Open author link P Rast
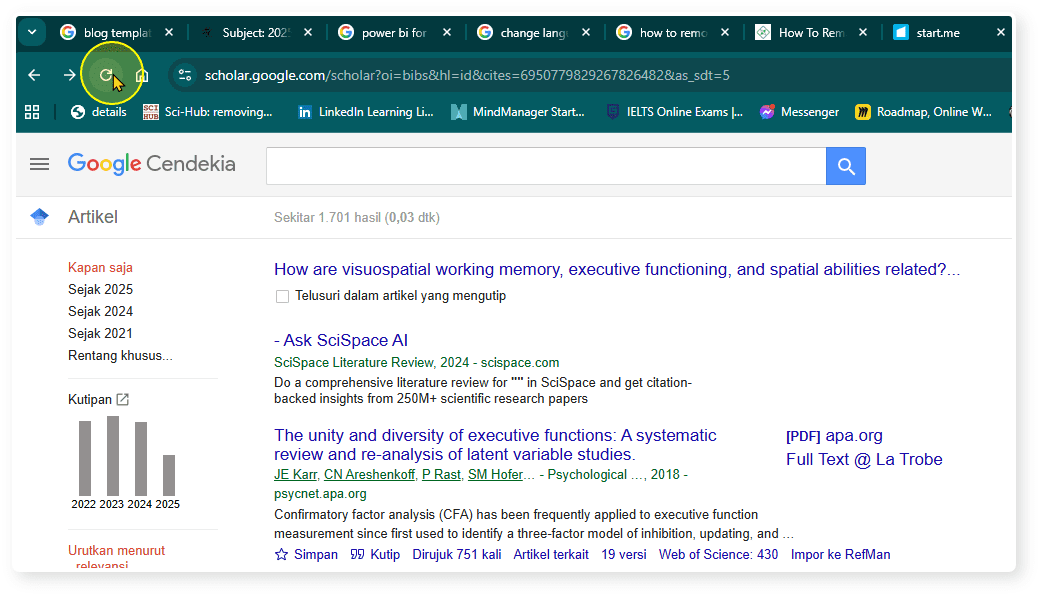The height and width of the screenshot is (596, 1040). pos(441,475)
